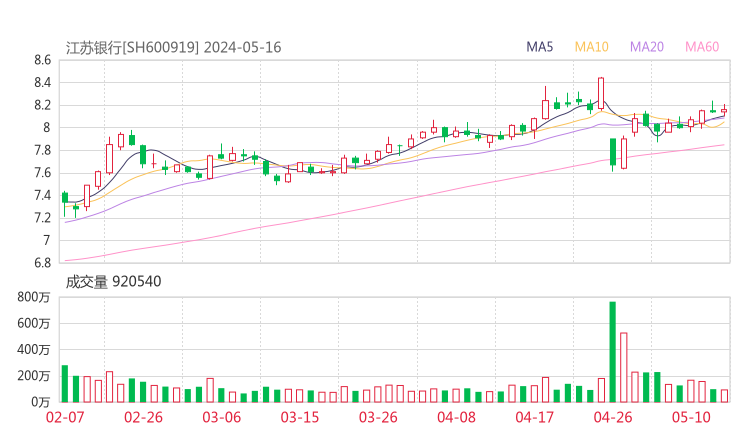Click the 6.8 price axis label
The width and height of the screenshot is (740, 440).
pos(42,263)
